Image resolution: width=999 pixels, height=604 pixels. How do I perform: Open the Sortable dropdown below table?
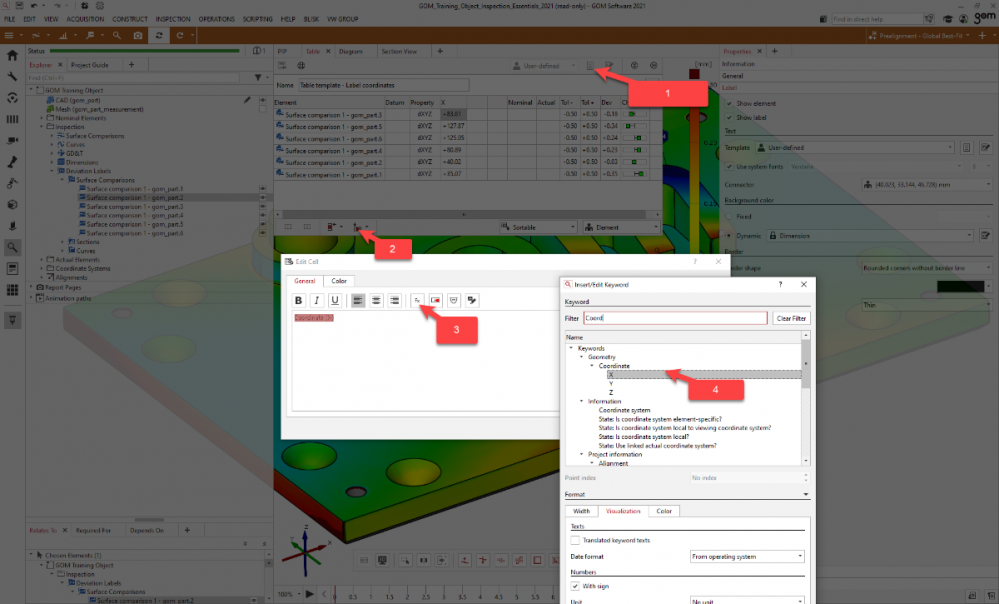(x=535, y=227)
